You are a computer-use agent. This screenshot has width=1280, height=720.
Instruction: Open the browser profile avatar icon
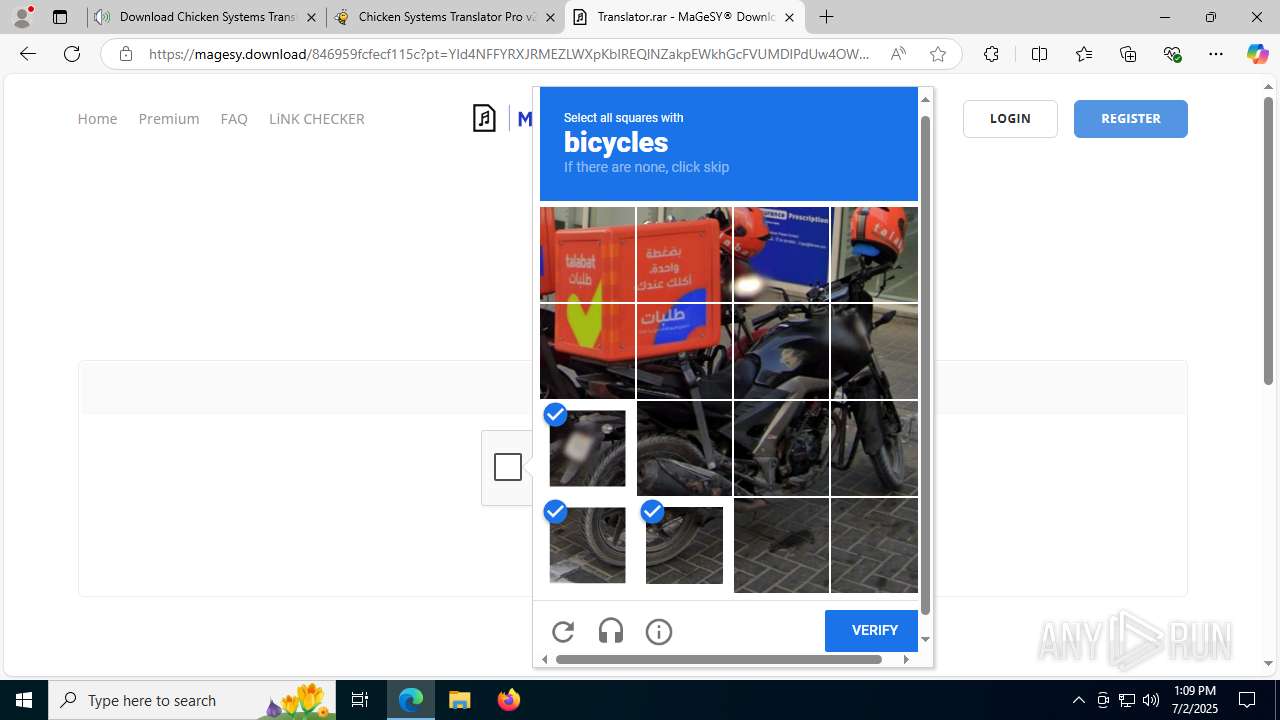pyautogui.click(x=22, y=17)
